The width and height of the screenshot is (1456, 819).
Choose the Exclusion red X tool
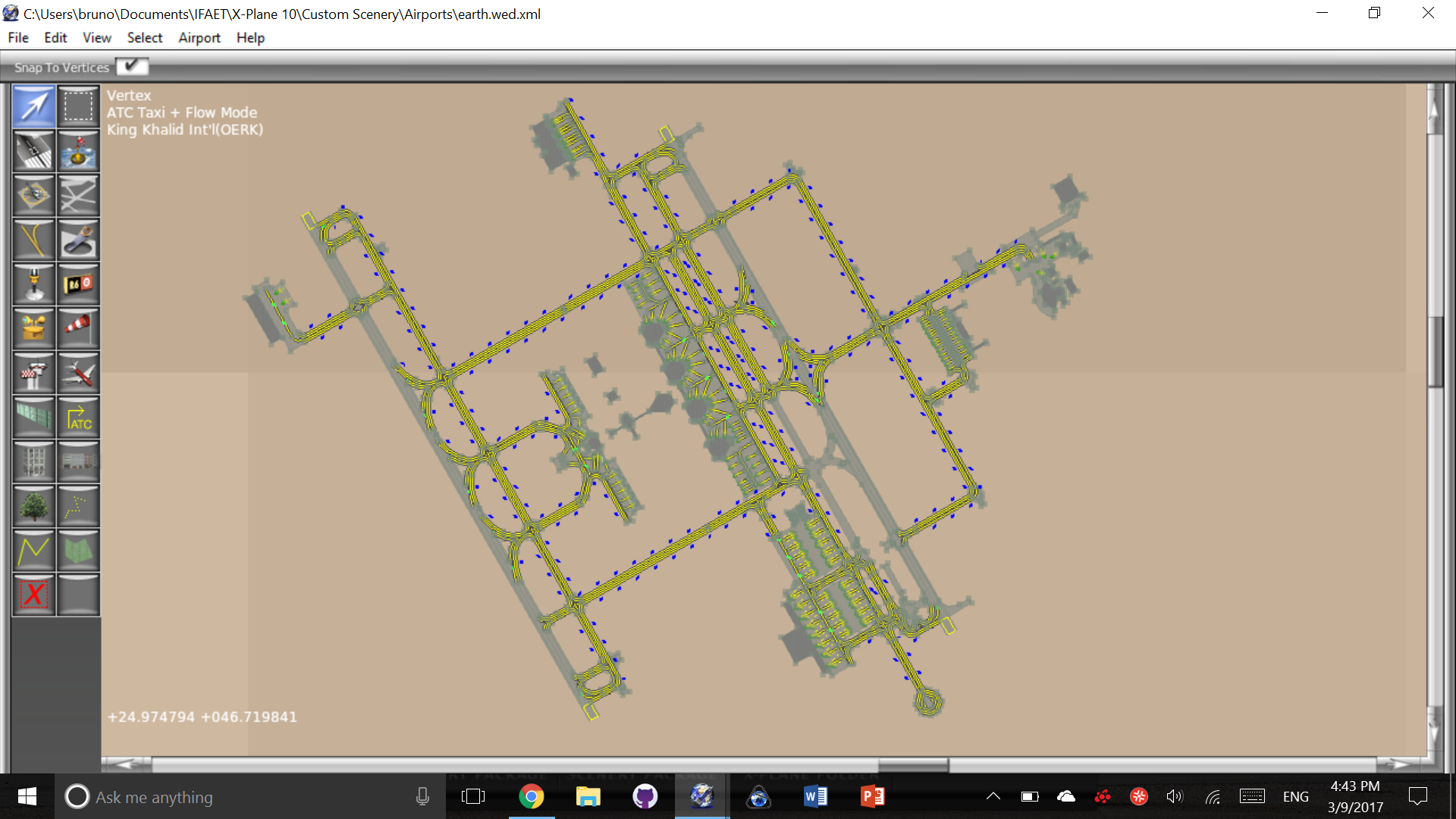pos(34,595)
